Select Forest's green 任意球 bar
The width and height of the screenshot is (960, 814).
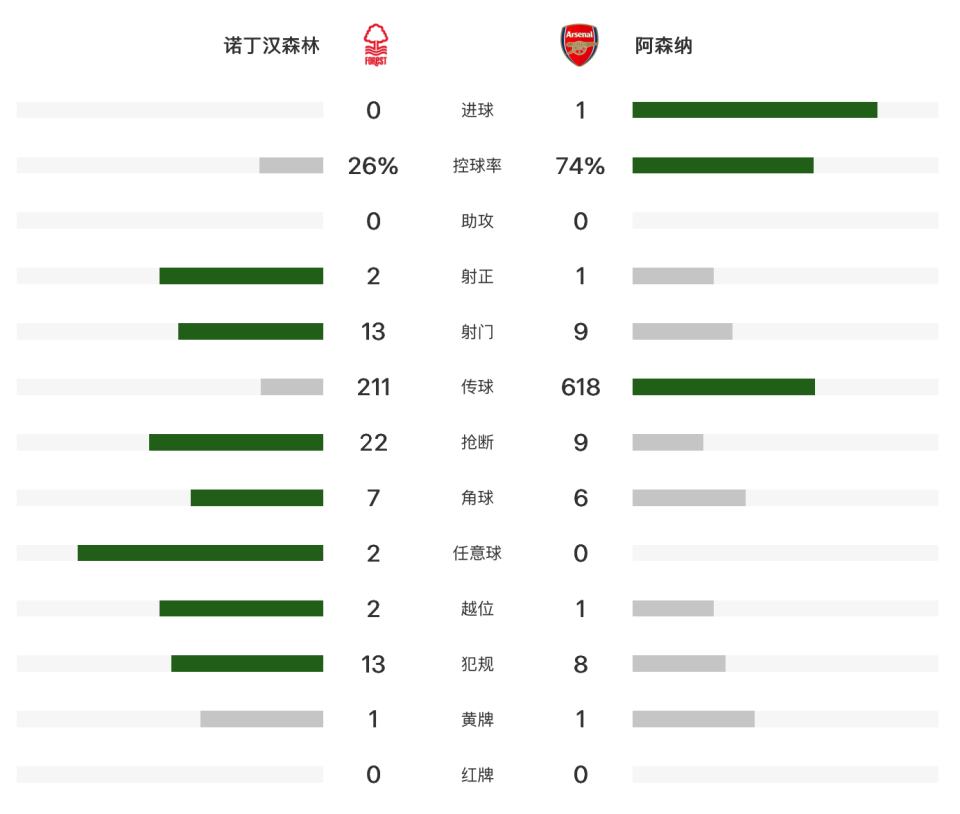(200, 553)
